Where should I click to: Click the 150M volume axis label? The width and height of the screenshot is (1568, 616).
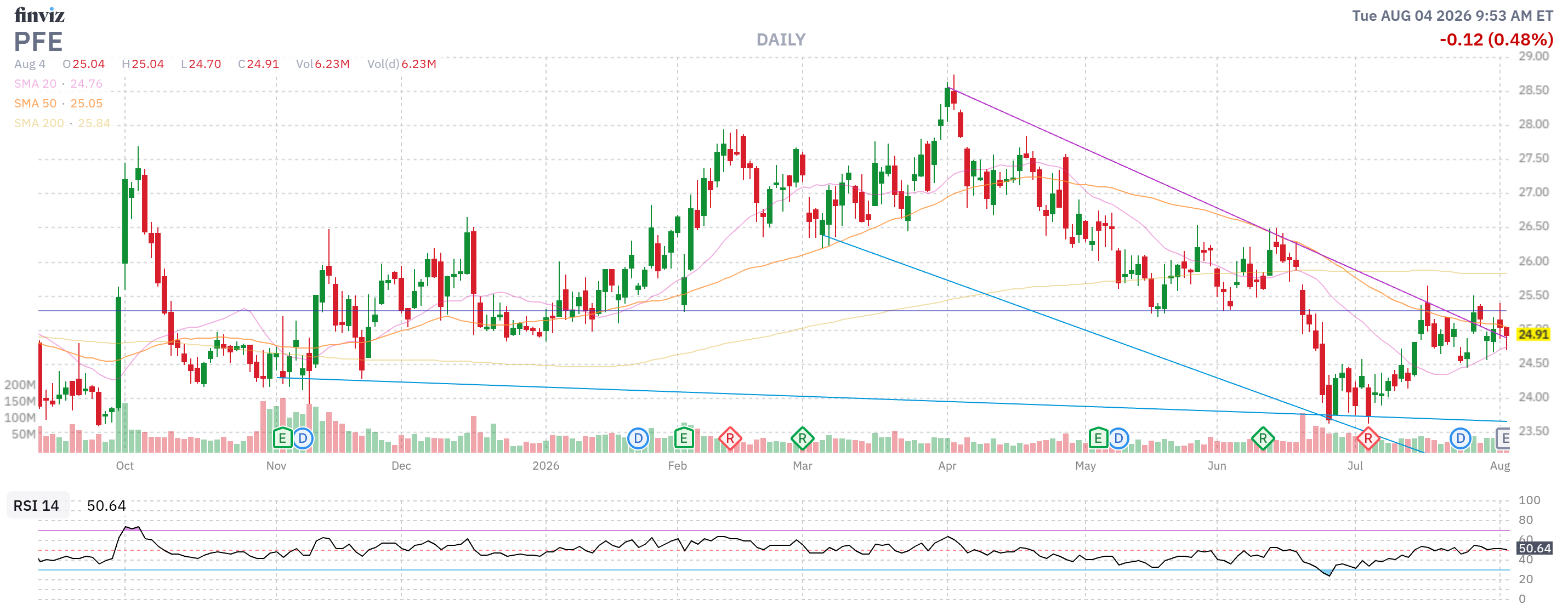pos(20,401)
